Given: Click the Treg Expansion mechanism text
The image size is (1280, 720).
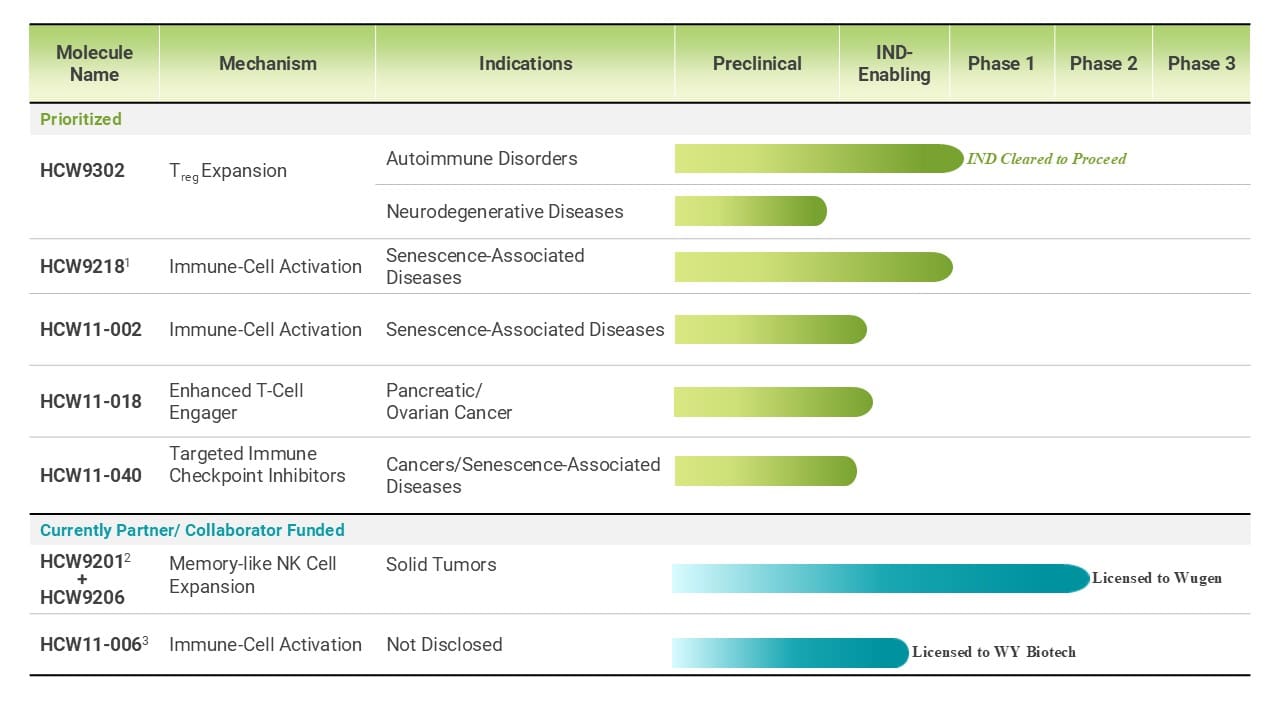Looking at the screenshot, I should coord(228,171).
